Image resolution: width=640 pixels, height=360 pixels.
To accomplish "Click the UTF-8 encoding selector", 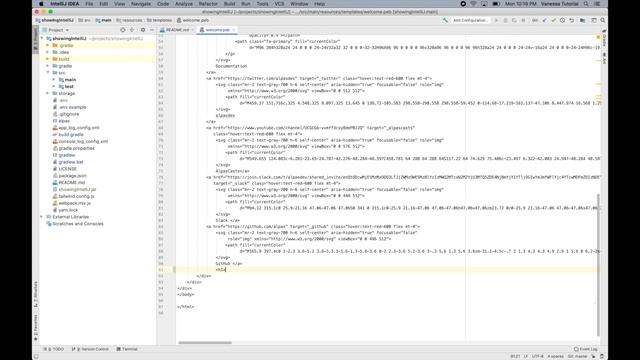I will coord(538,356).
